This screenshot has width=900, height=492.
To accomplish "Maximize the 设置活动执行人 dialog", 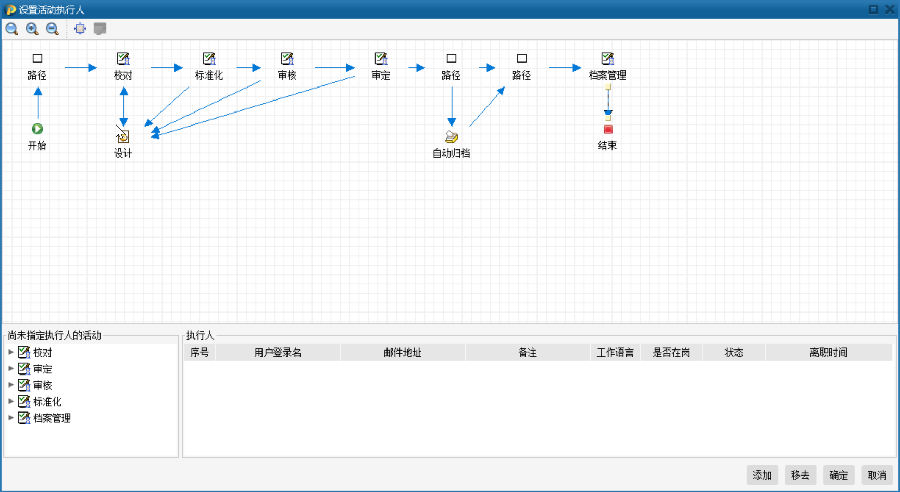I will click(873, 9).
